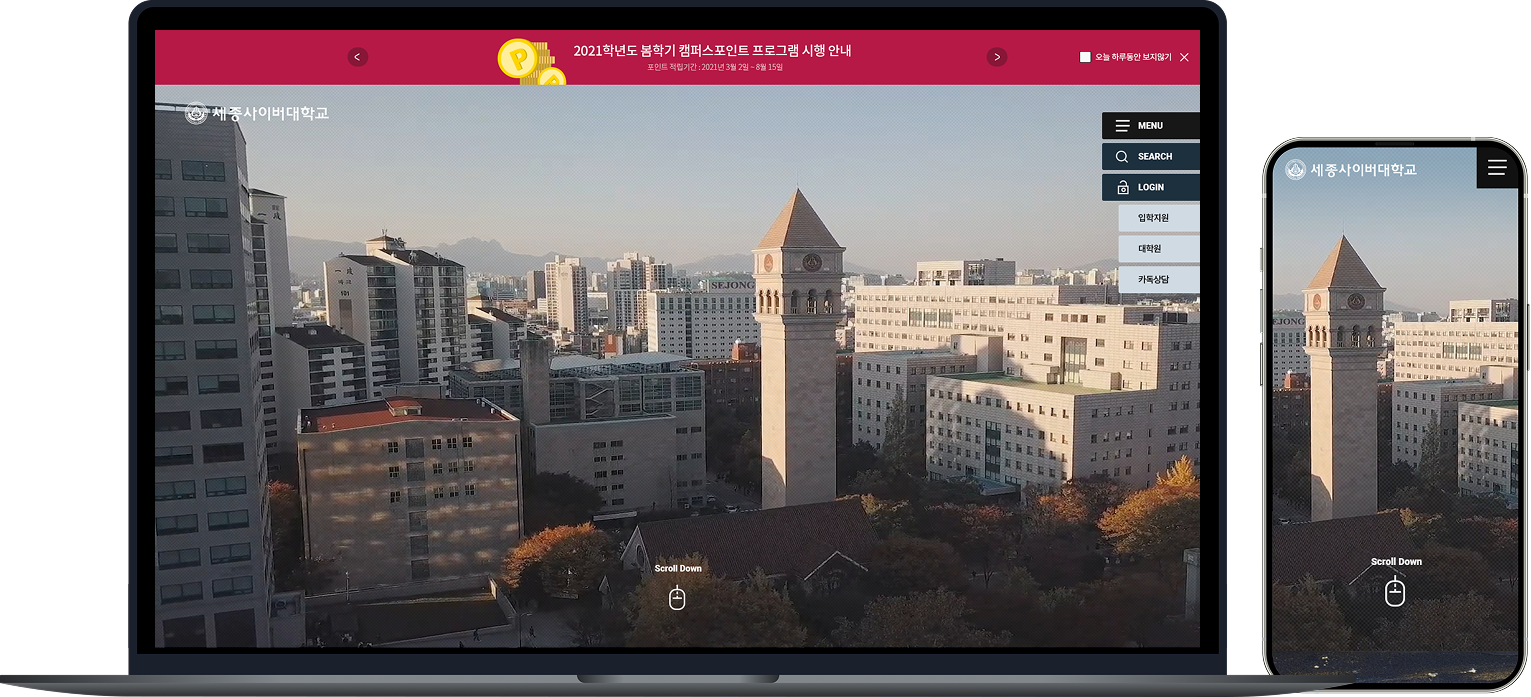Select the 입학지원 quick link
This screenshot has height=697, width=1531.
tap(1159, 218)
